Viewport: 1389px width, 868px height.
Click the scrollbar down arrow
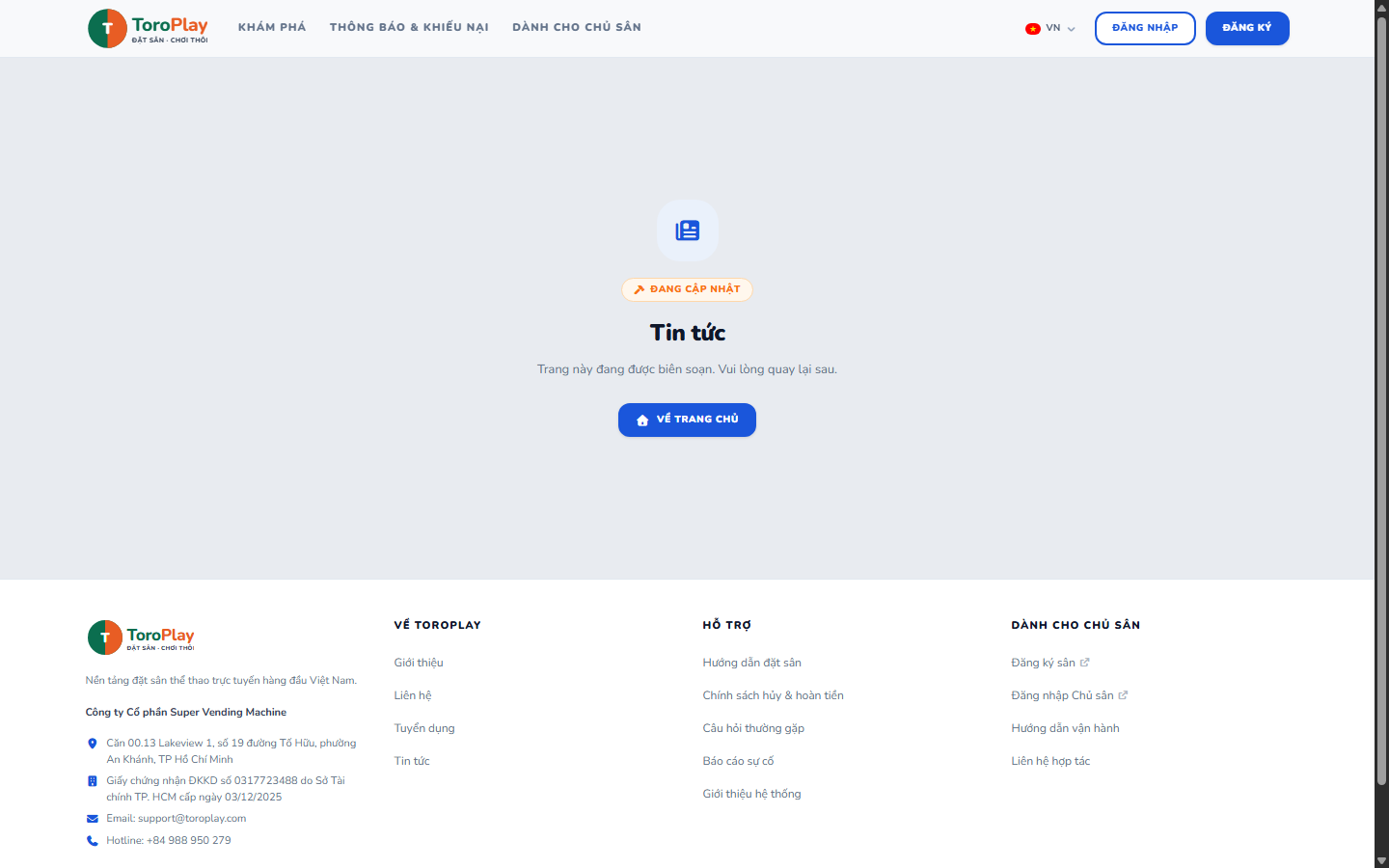(1381, 860)
